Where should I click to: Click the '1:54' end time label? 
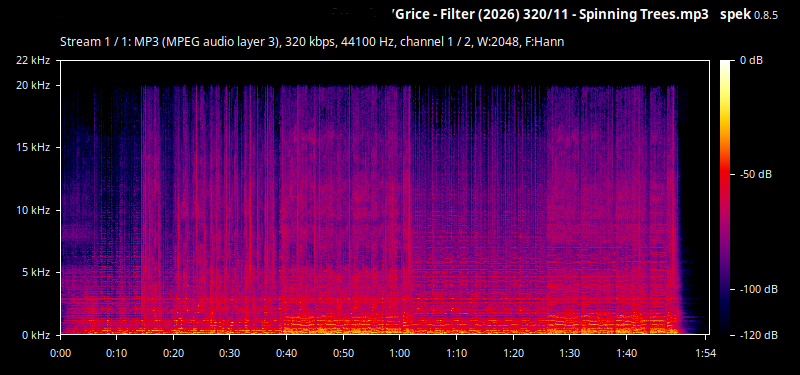point(705,353)
